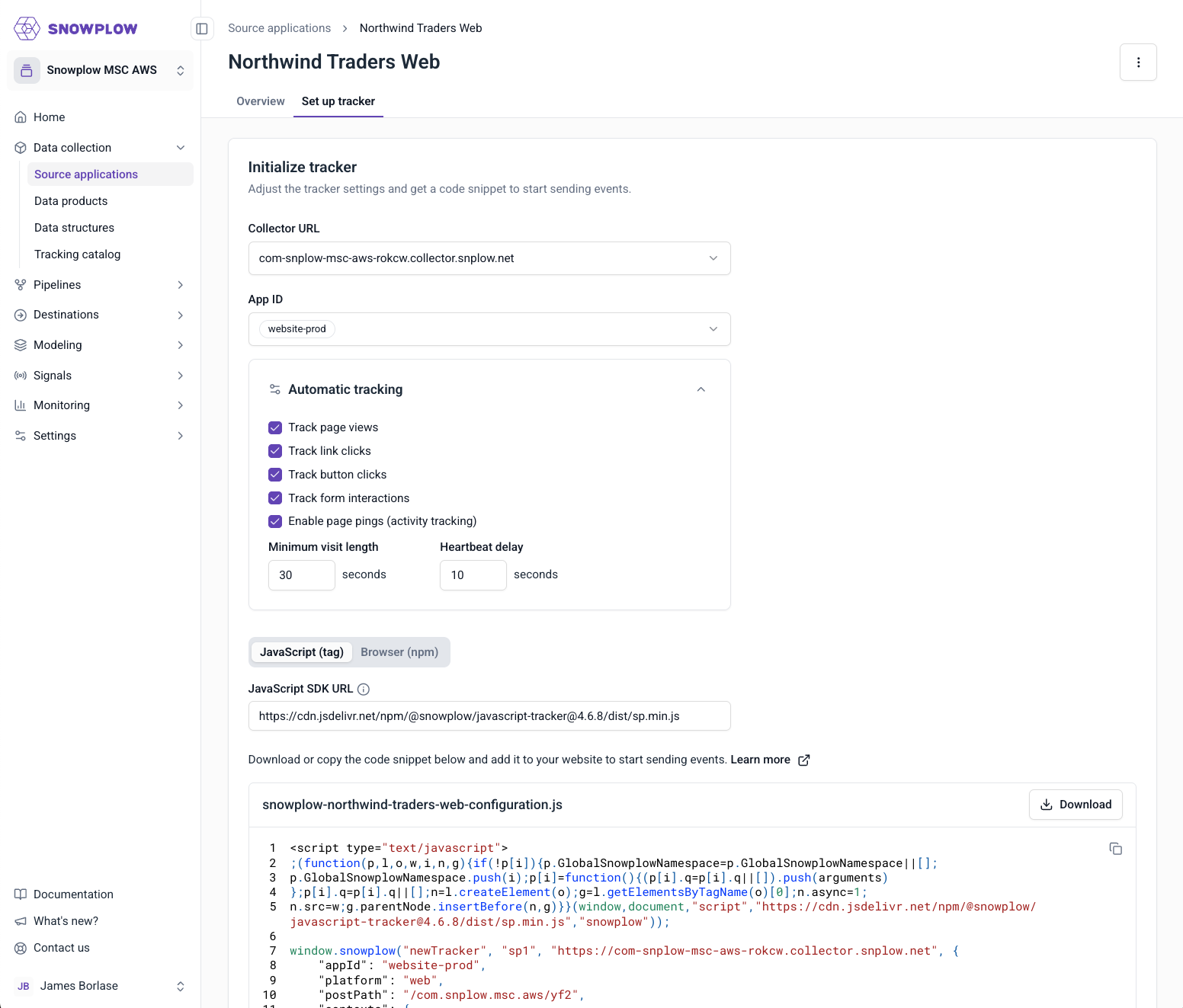
Task: Disable Enable page pings activity tracking
Action: coord(275,521)
